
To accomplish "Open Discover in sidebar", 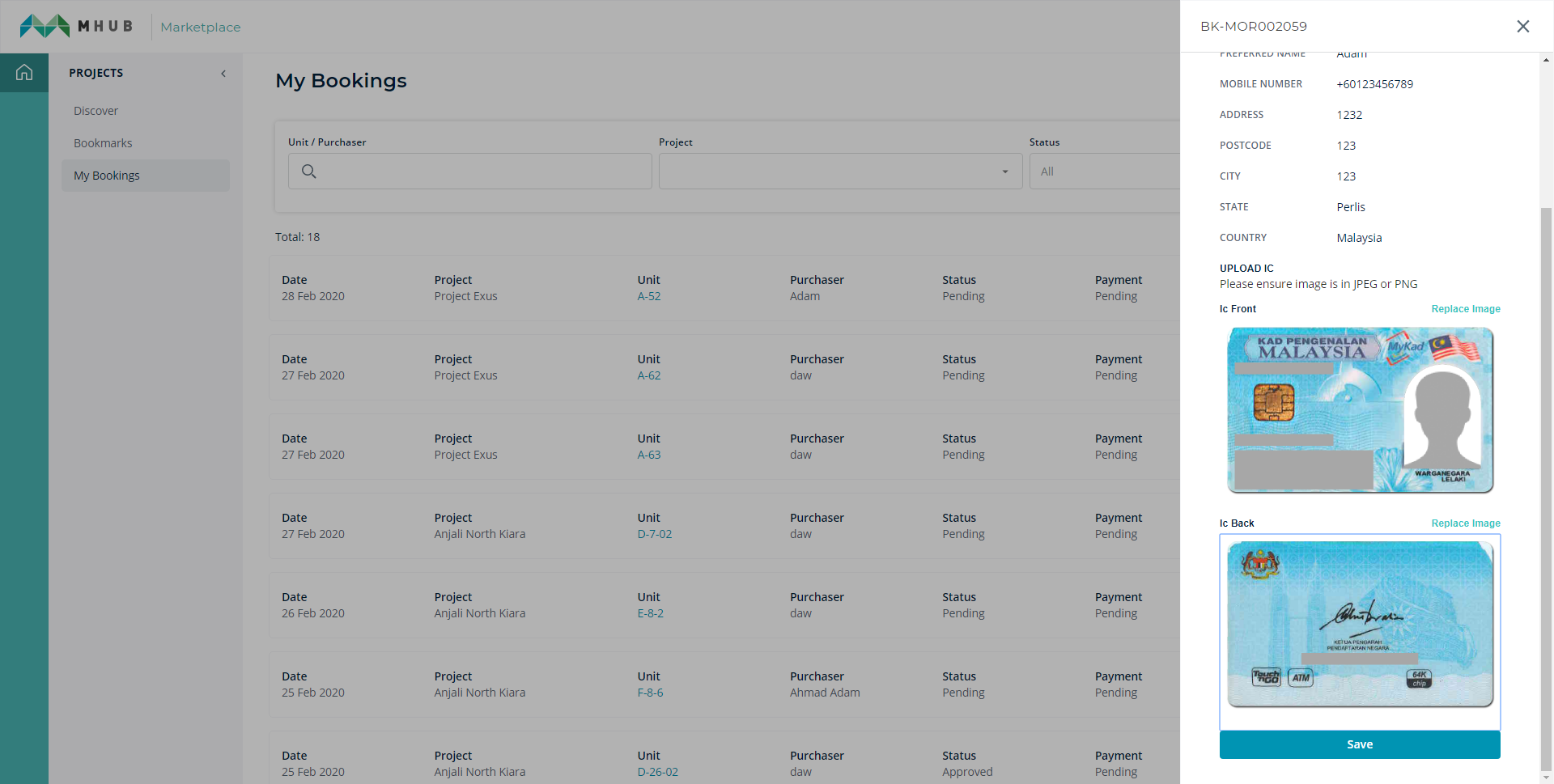I will [x=96, y=111].
